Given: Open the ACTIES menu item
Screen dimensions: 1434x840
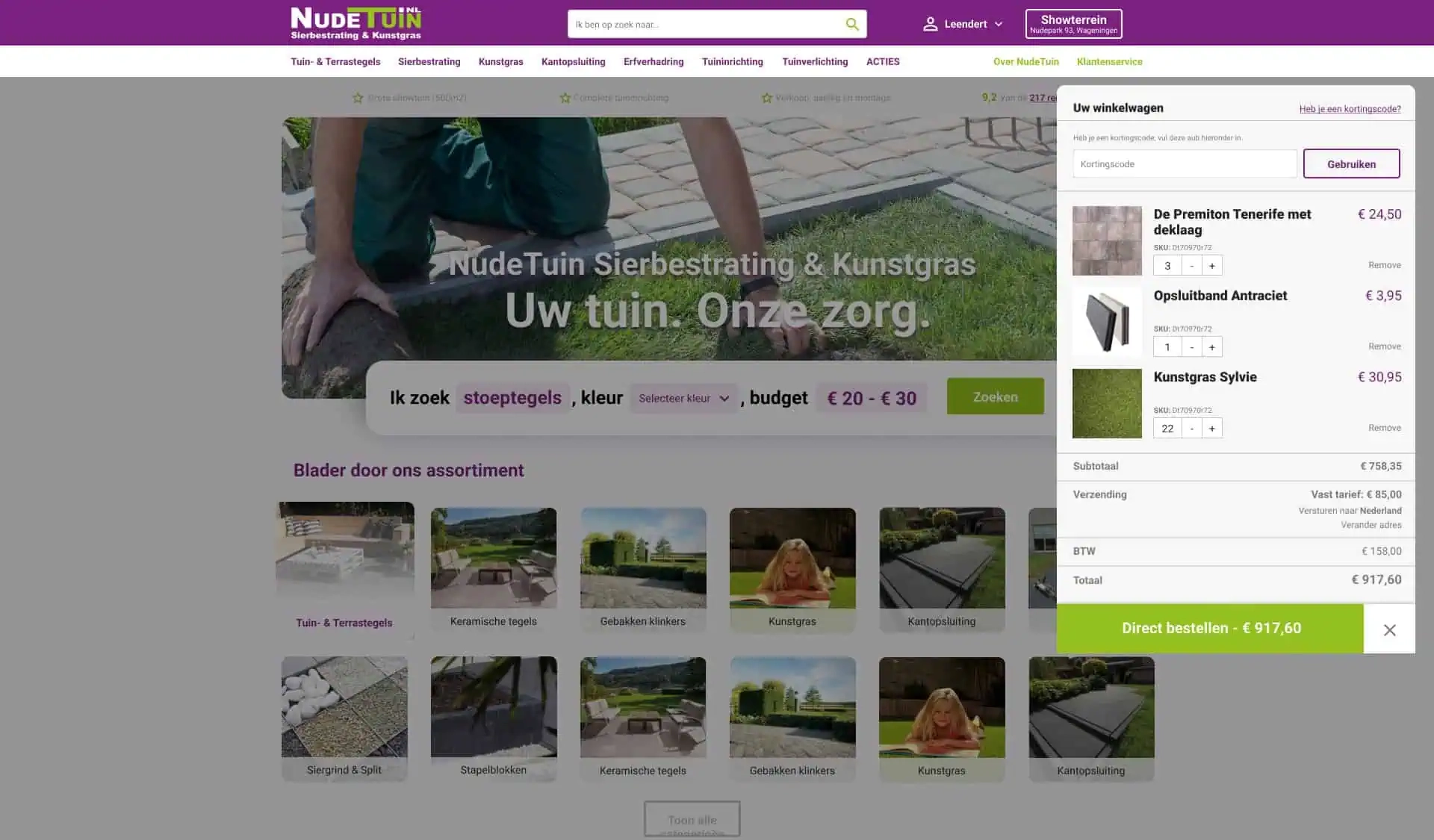Looking at the screenshot, I should (x=882, y=62).
